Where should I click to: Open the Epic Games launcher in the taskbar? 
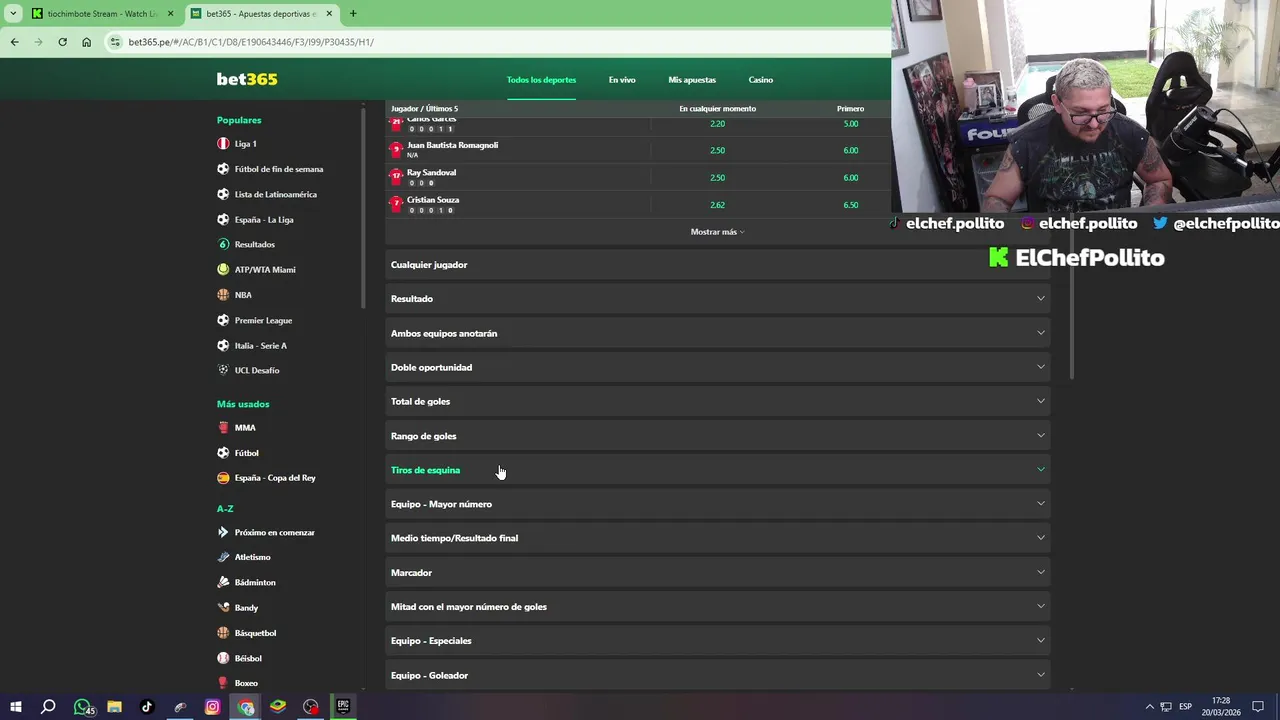click(x=343, y=707)
